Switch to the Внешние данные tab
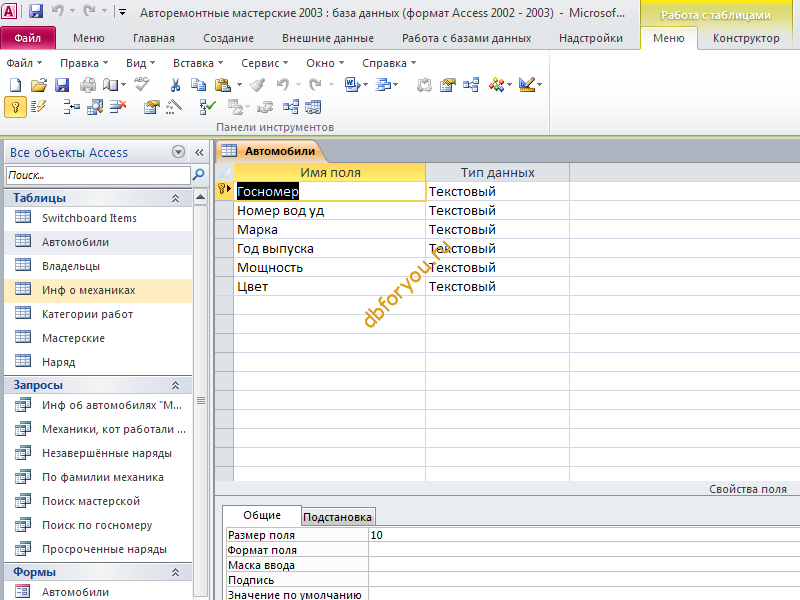This screenshot has height=600, width=800. click(x=328, y=38)
